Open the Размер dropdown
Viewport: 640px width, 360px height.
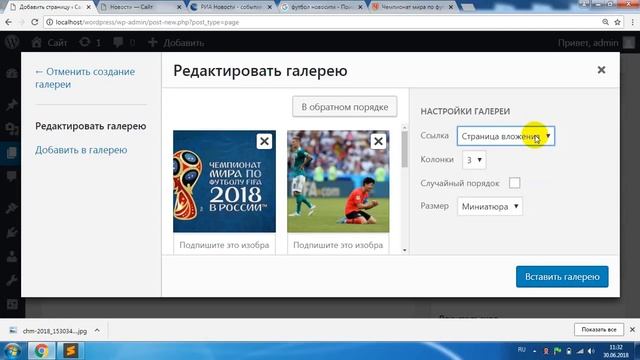(x=490, y=207)
